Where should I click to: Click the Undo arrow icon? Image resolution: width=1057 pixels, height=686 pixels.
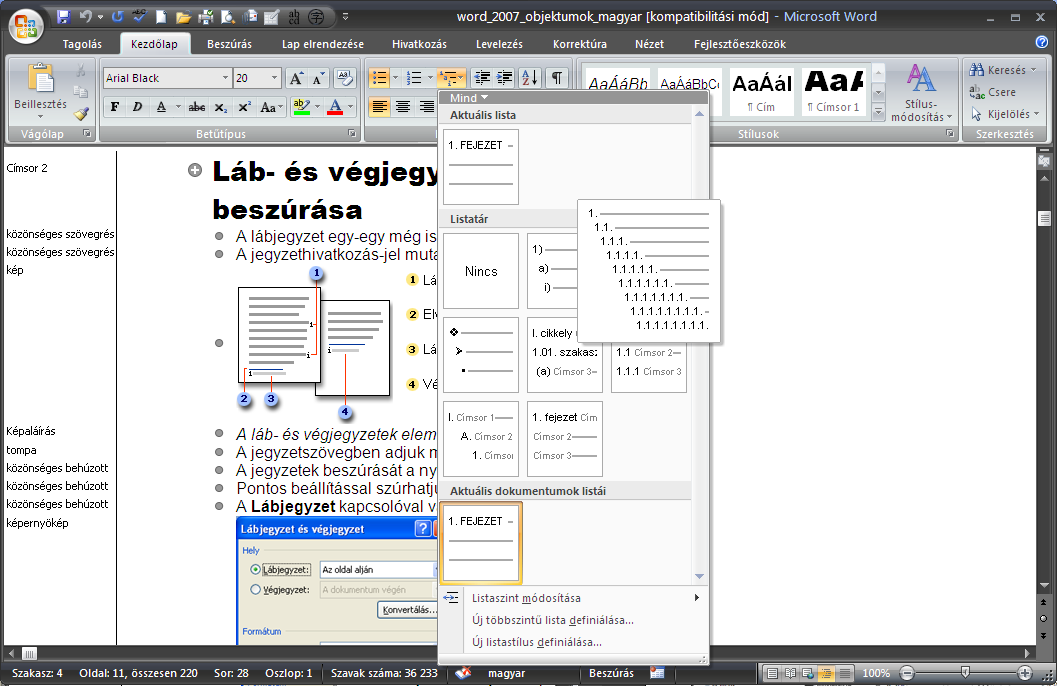pos(85,17)
